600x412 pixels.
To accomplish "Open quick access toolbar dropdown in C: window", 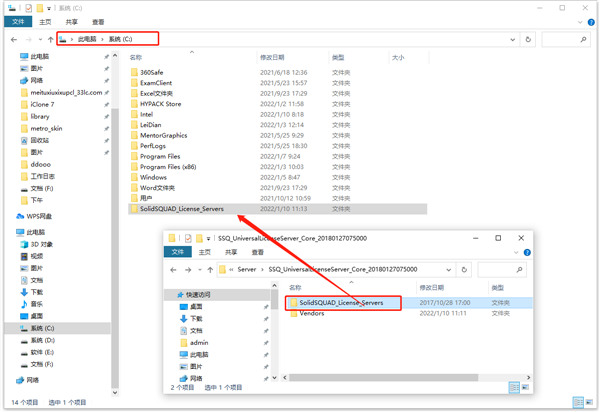I will 49,8.
